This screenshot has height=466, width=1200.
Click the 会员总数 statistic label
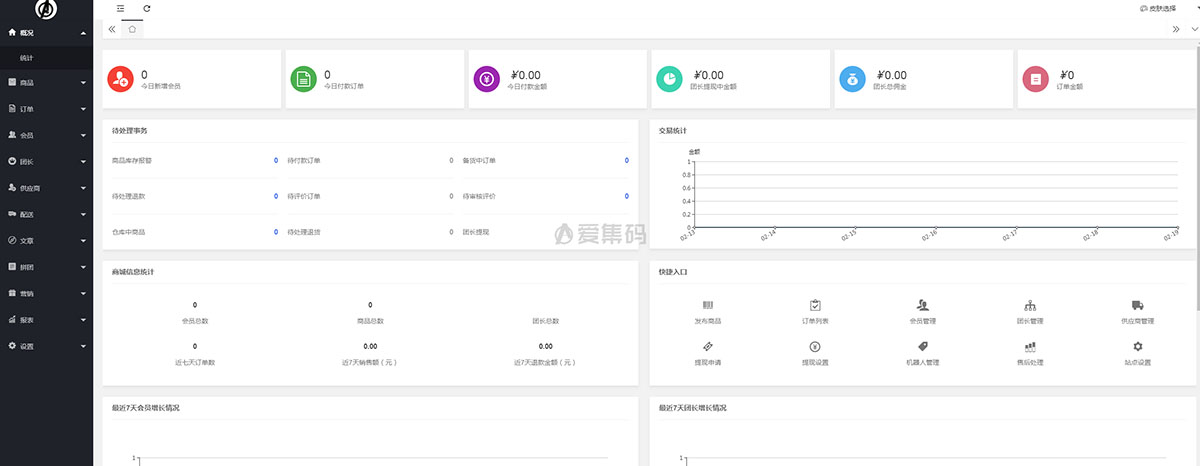pyautogui.click(x=195, y=321)
